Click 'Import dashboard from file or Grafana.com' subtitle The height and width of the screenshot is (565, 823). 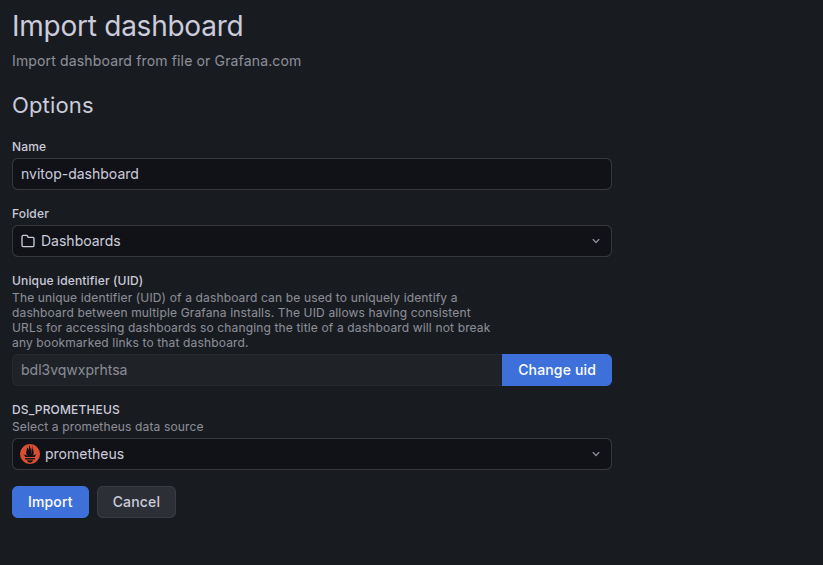click(156, 61)
